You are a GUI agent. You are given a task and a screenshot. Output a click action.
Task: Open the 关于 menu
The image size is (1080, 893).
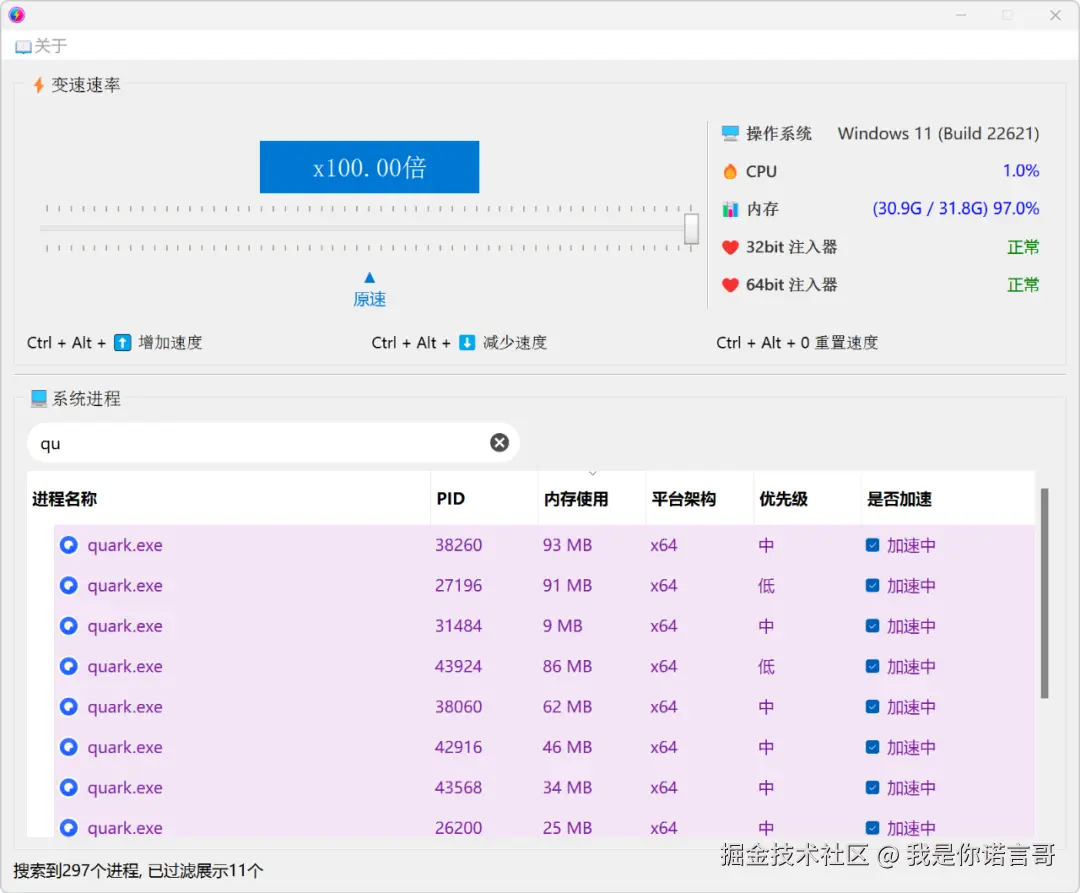pyautogui.click(x=41, y=46)
